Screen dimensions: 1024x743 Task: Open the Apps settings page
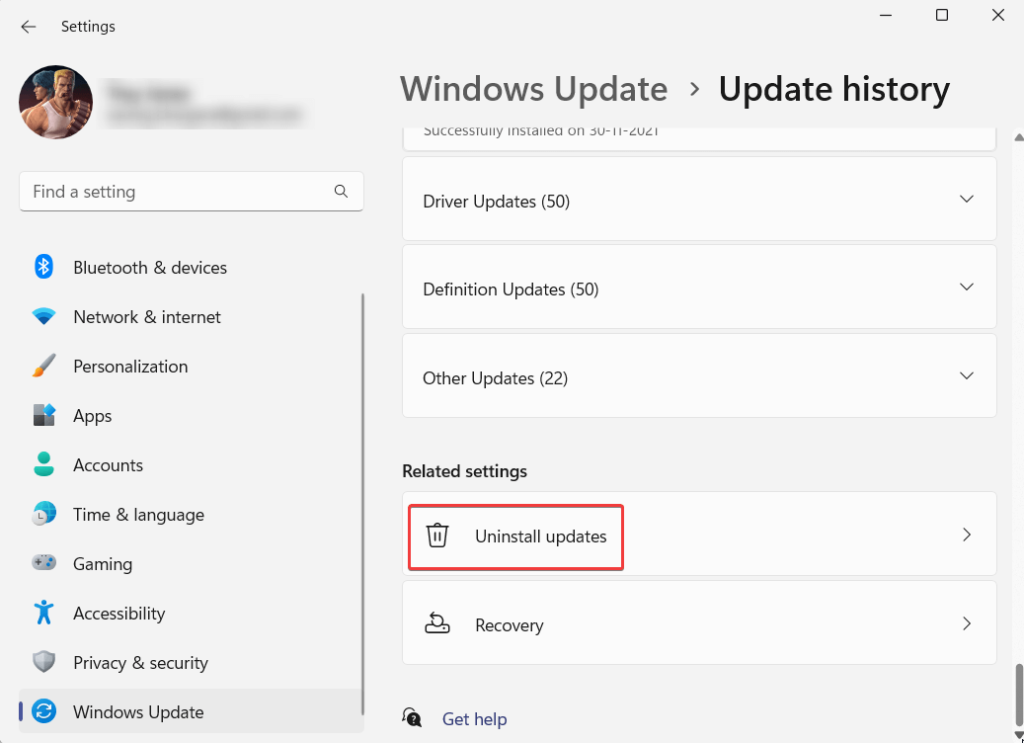(191, 416)
